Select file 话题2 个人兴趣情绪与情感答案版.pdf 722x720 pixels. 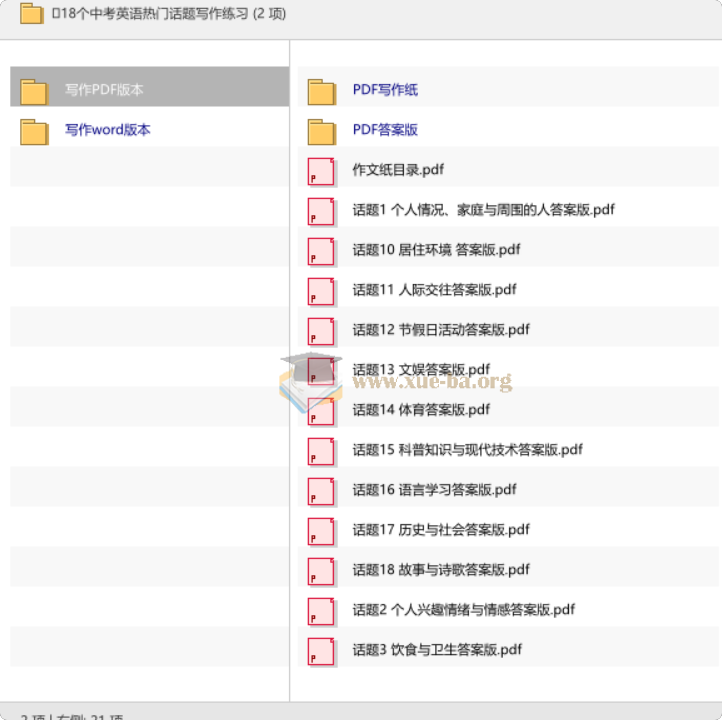click(x=463, y=610)
